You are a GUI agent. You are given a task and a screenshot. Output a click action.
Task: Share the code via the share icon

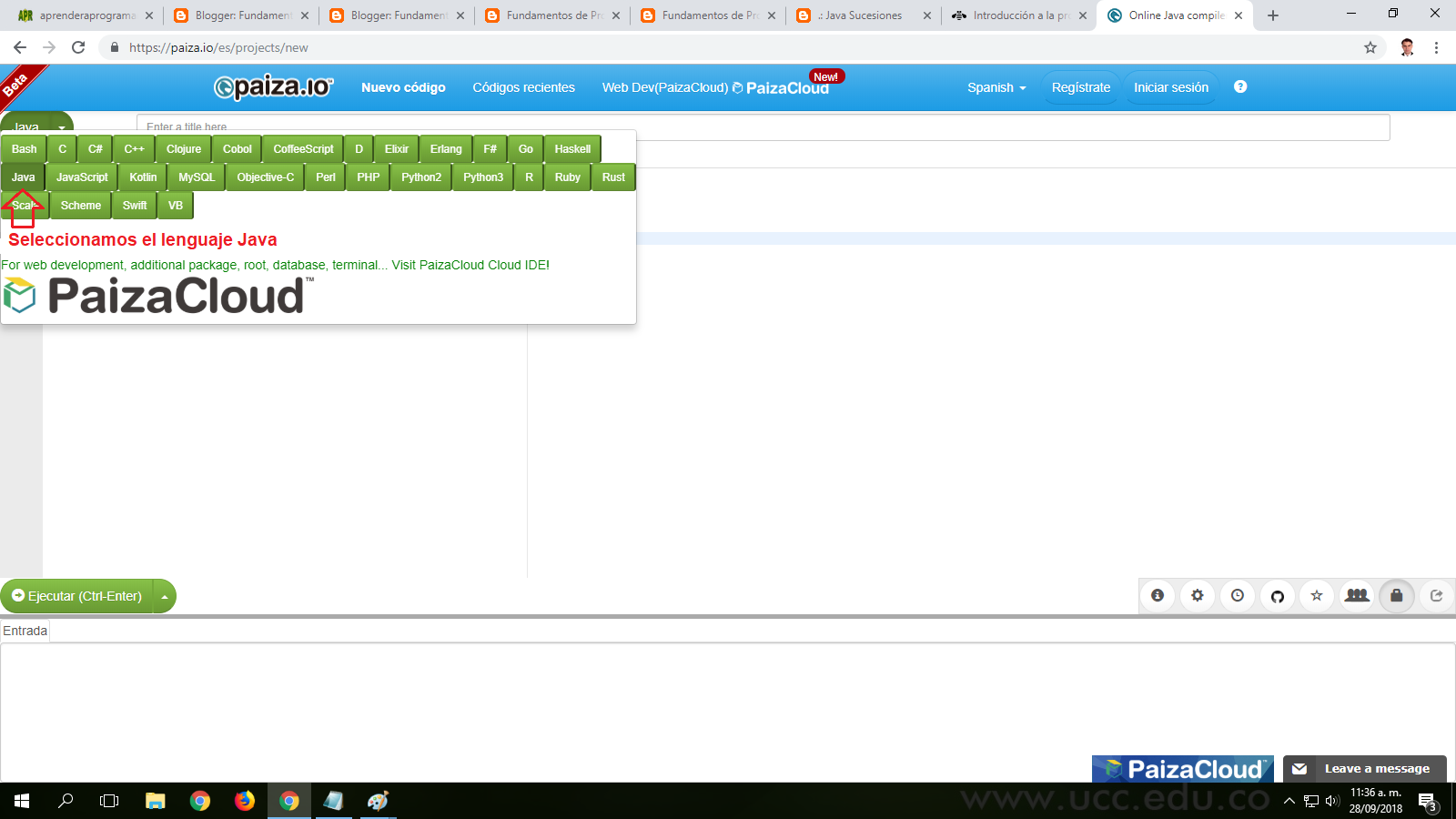1436,596
